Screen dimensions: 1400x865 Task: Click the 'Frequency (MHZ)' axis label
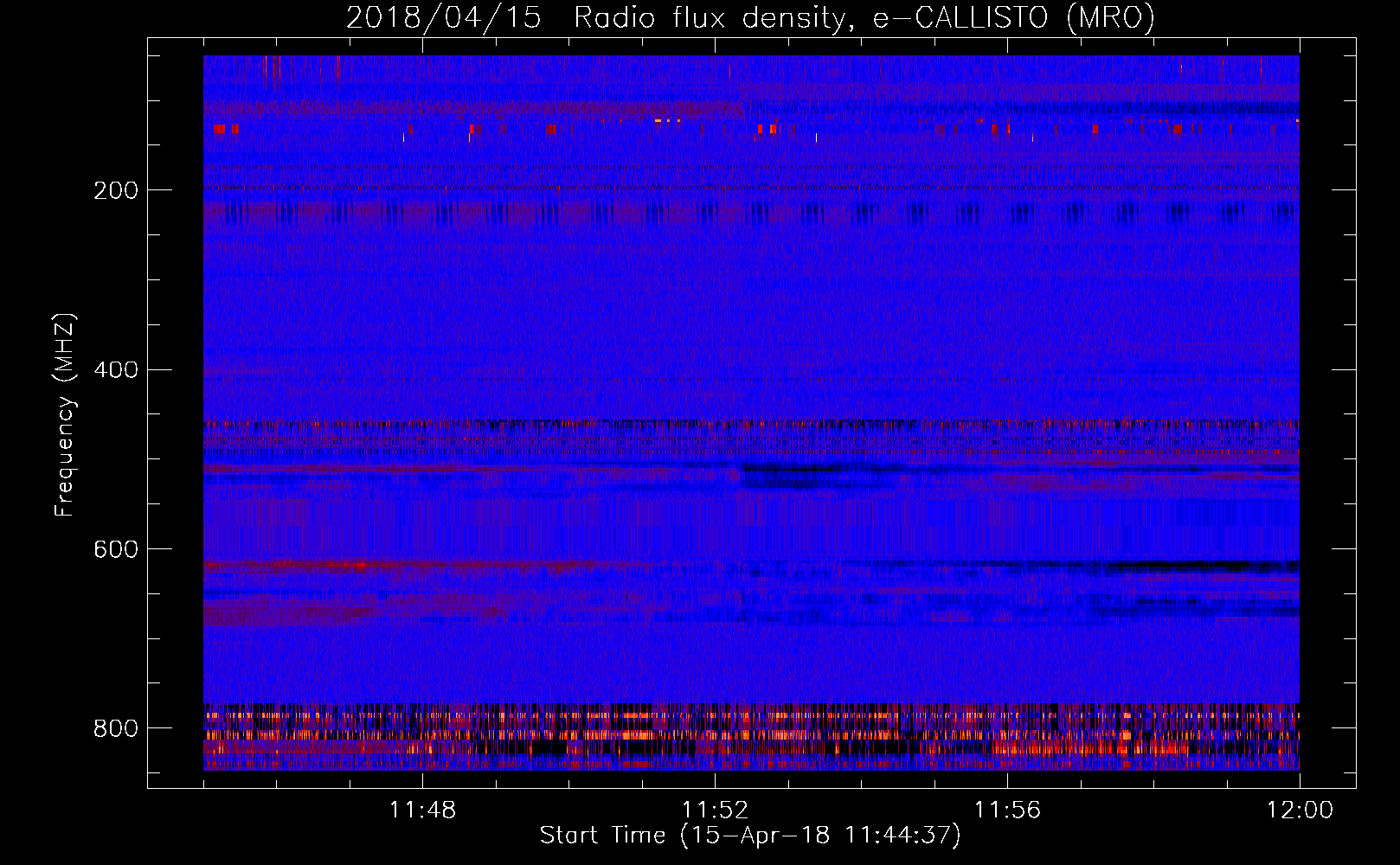(x=65, y=414)
